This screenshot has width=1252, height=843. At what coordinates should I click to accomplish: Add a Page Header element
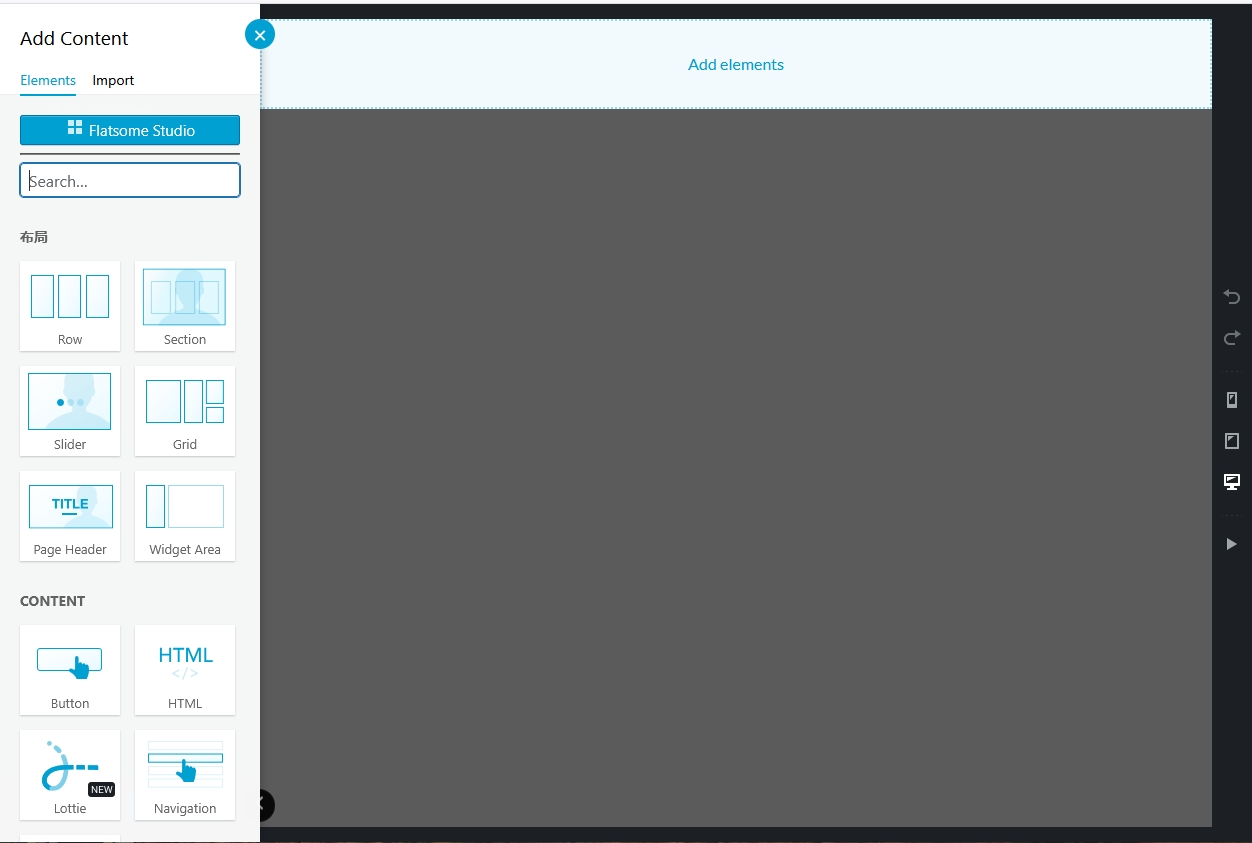click(70, 516)
